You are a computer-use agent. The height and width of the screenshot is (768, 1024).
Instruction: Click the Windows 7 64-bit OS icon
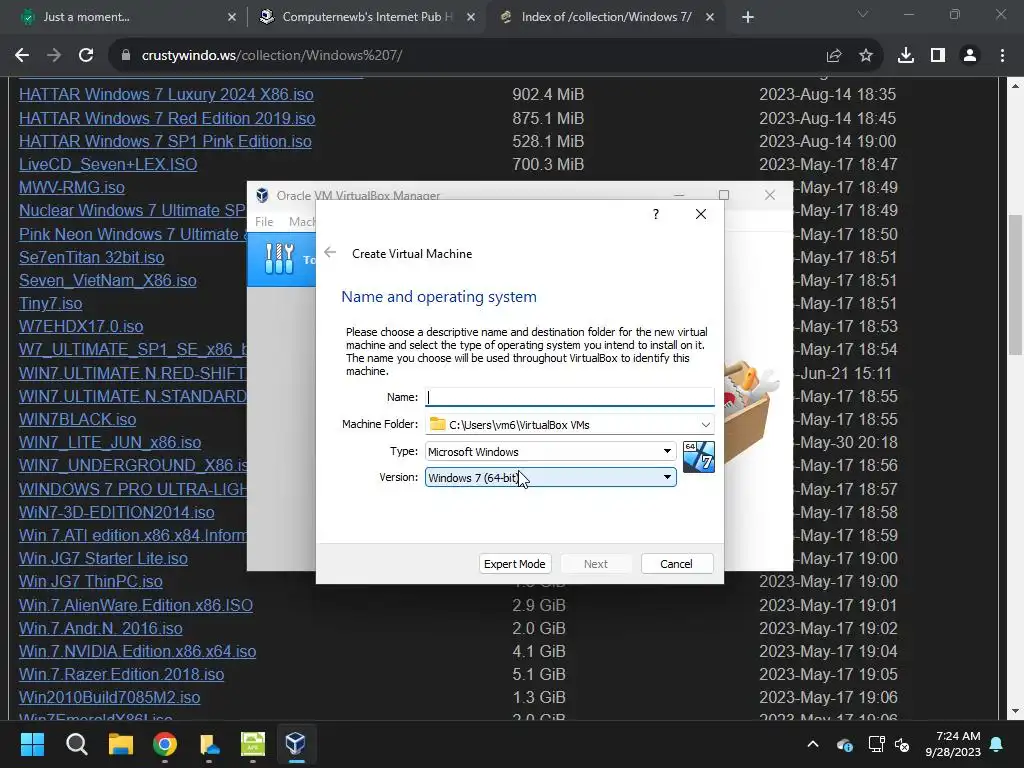(698, 456)
